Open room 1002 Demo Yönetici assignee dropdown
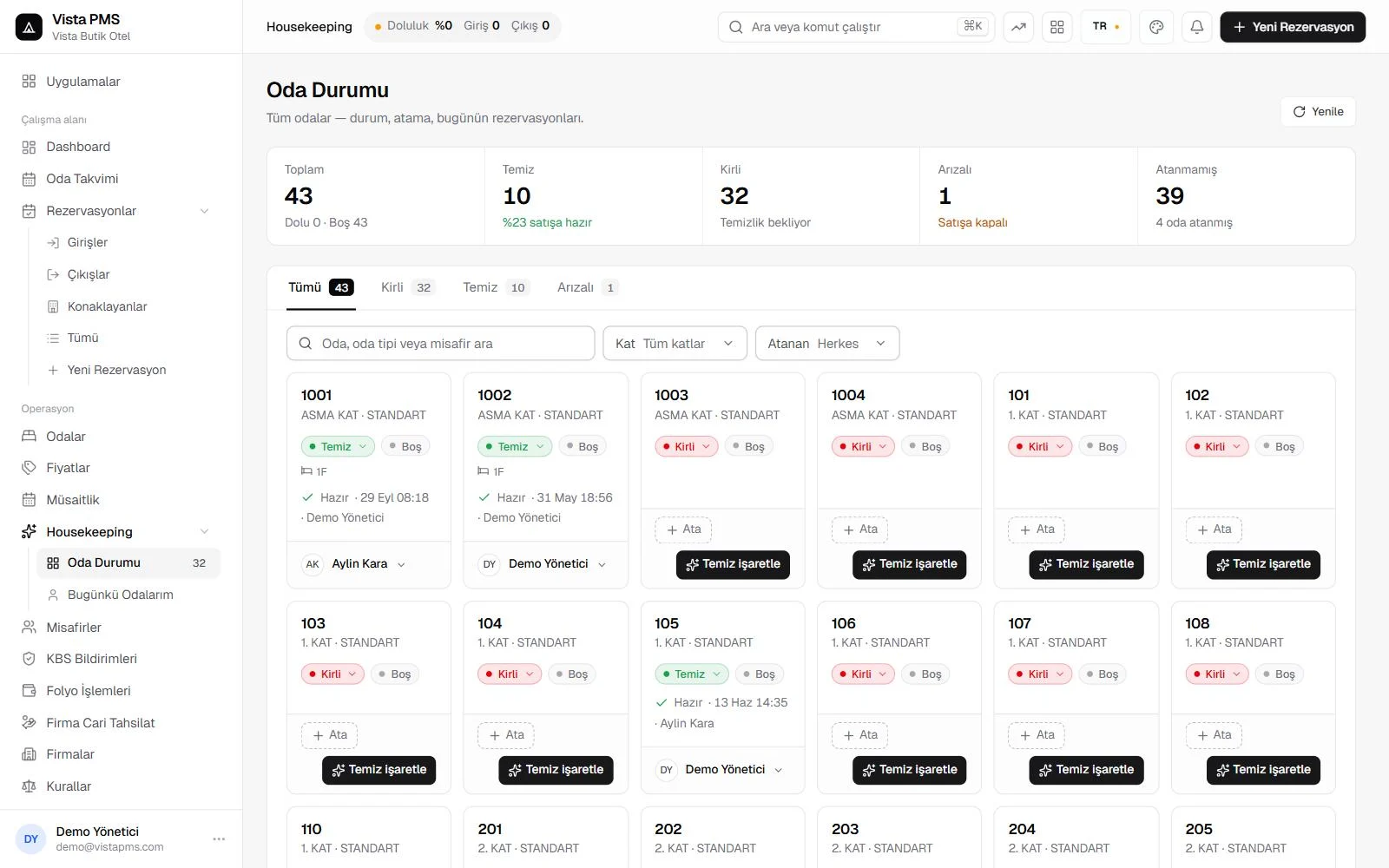This screenshot has height=868, width=1389. point(543,564)
